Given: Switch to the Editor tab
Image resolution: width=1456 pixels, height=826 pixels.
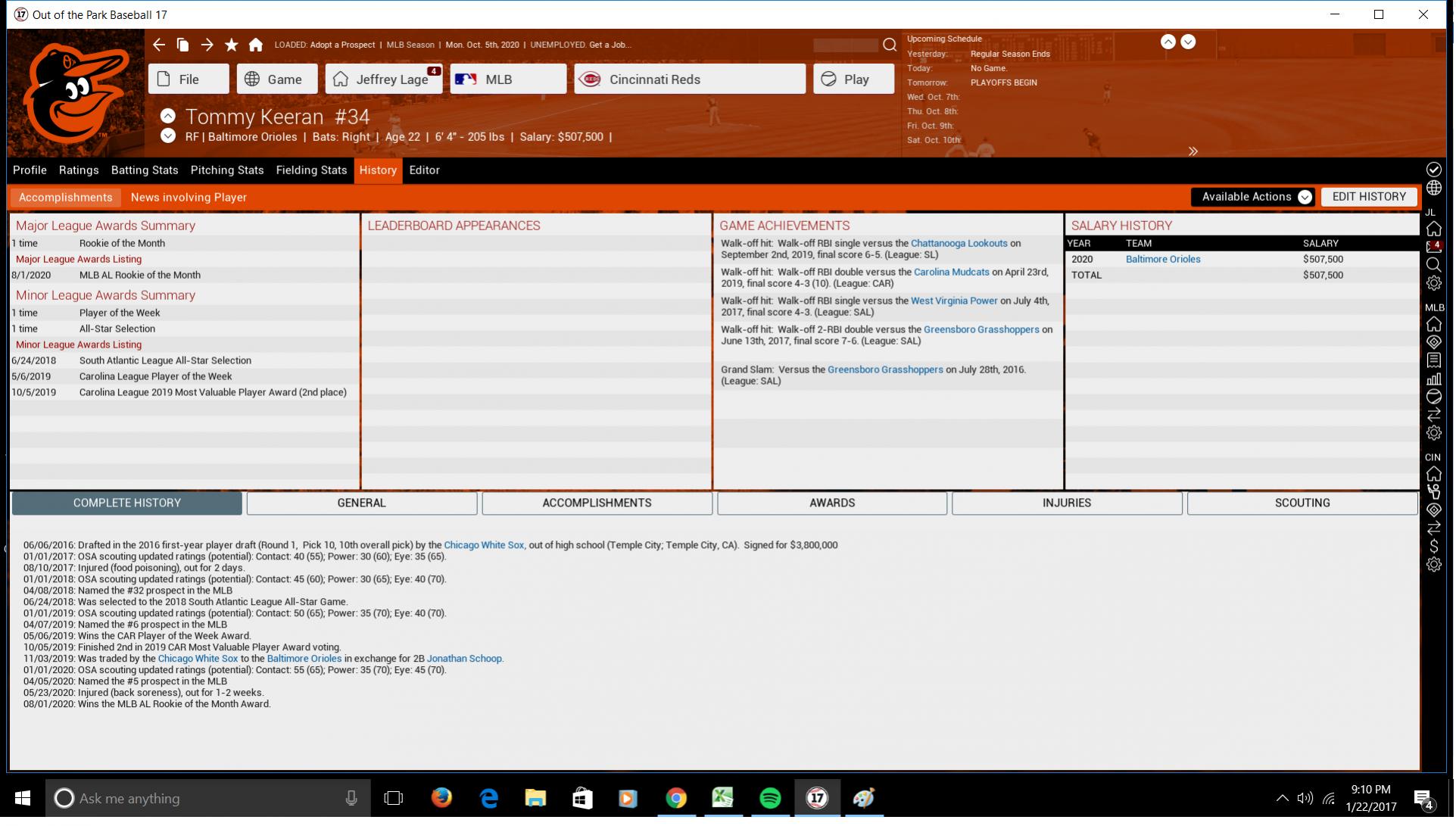Looking at the screenshot, I should [x=424, y=170].
